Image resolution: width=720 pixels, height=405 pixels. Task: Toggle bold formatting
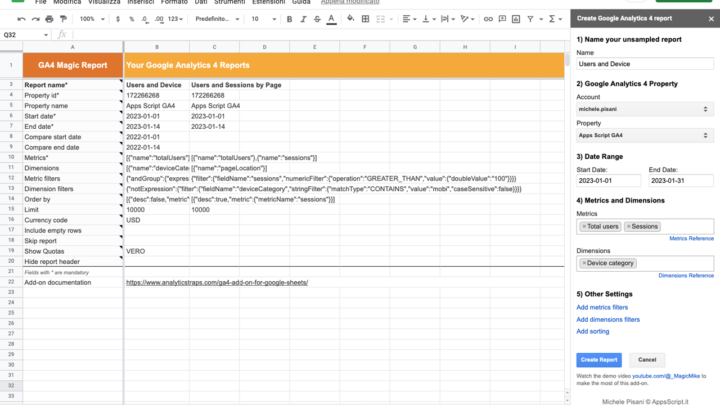point(289,19)
